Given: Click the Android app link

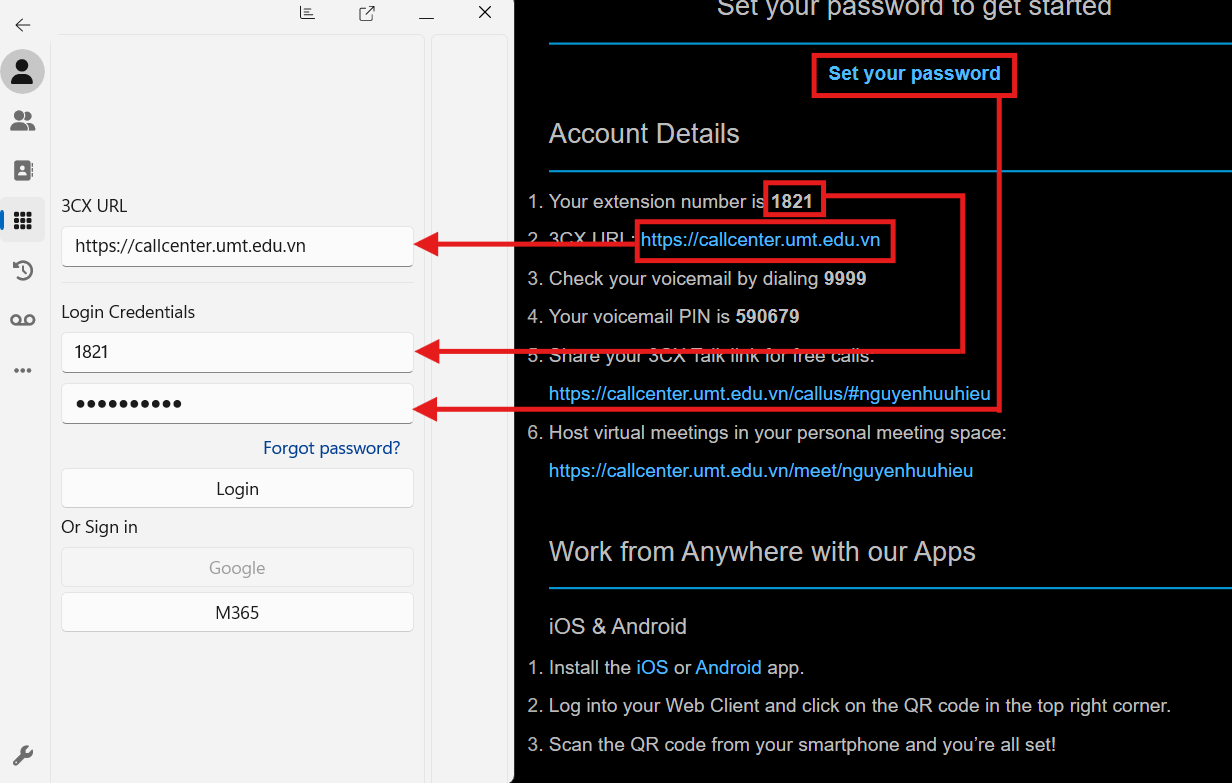Looking at the screenshot, I should pyautogui.click(x=729, y=667).
